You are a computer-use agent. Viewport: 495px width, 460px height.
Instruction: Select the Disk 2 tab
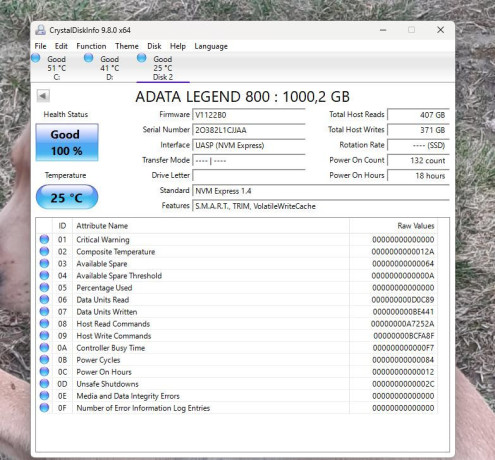pos(163,68)
